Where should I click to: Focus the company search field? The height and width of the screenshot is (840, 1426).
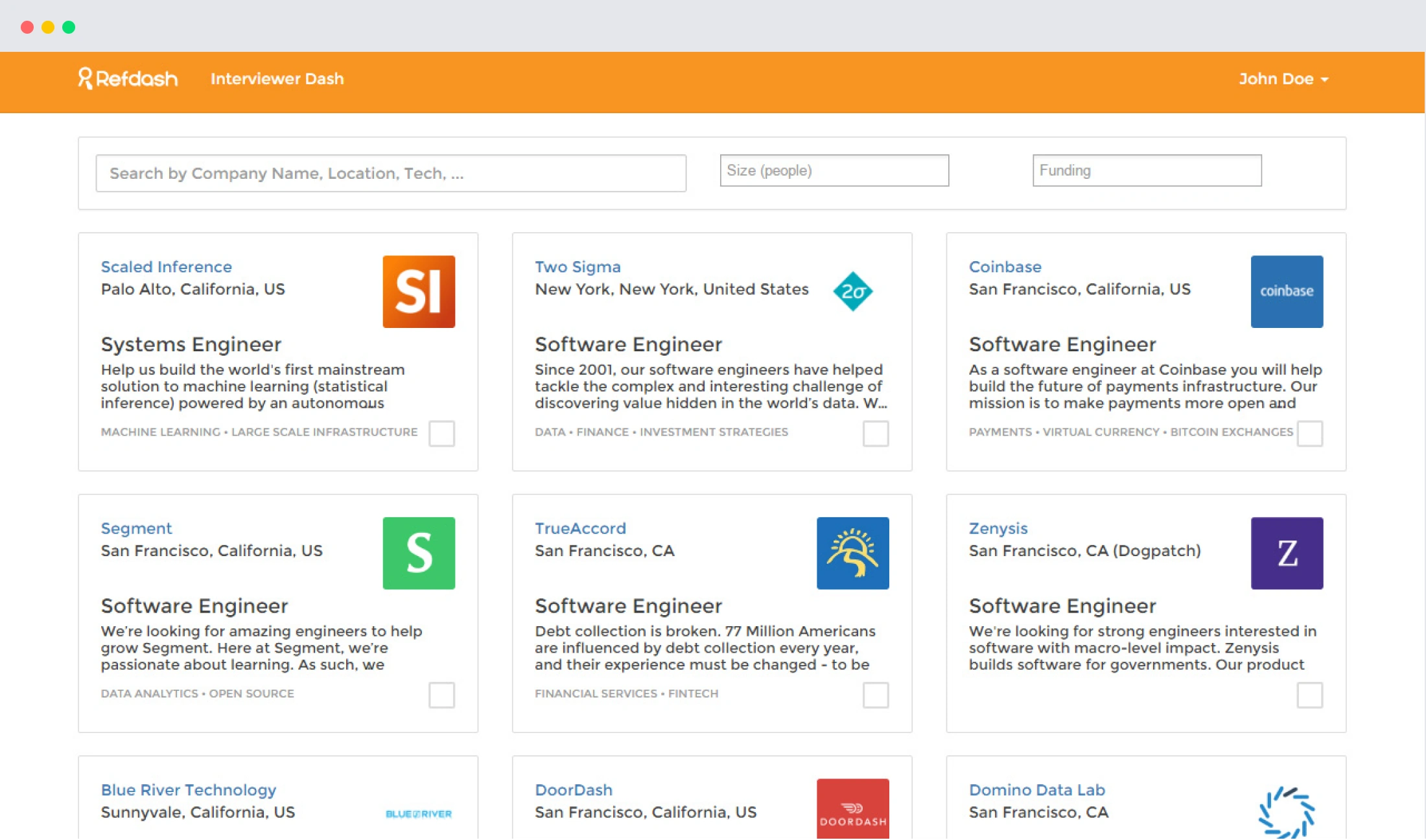click(391, 173)
